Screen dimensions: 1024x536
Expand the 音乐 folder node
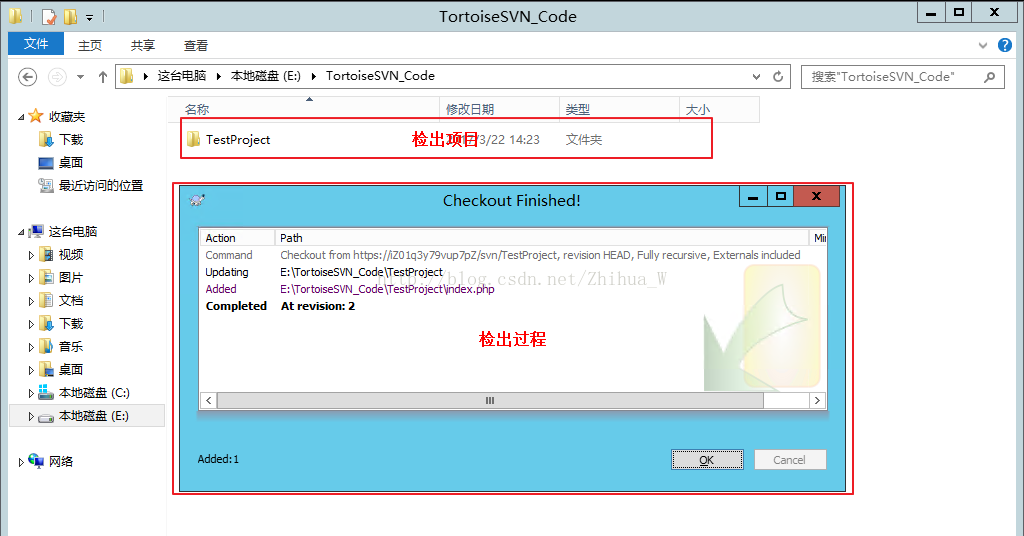[x=31, y=347]
